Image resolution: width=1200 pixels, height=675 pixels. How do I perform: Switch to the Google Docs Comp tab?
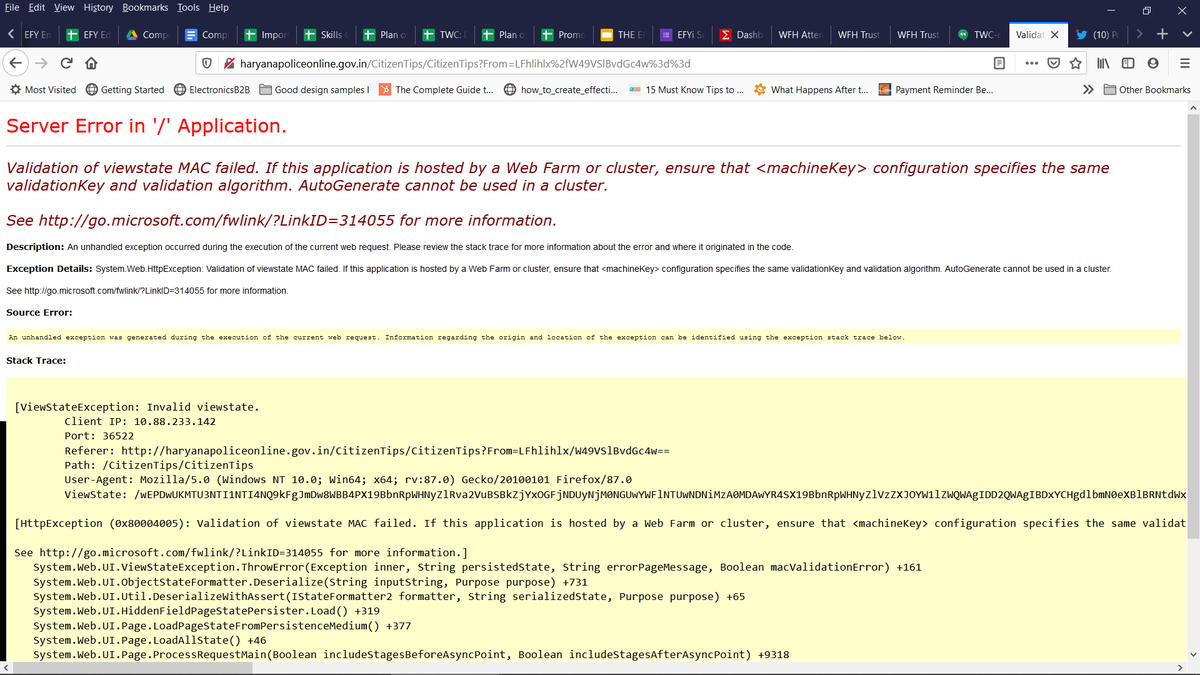click(207, 34)
